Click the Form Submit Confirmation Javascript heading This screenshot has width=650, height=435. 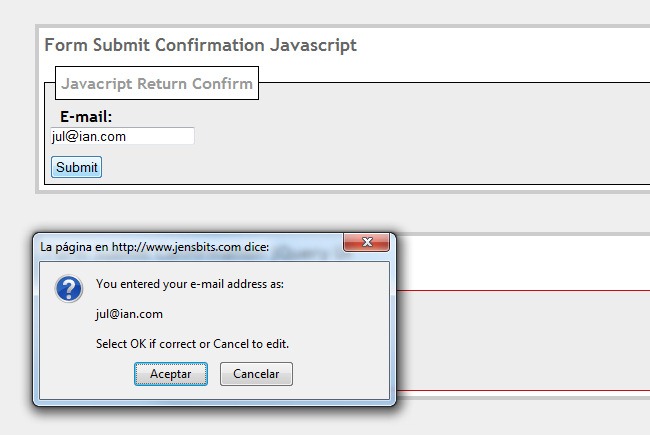(x=200, y=45)
